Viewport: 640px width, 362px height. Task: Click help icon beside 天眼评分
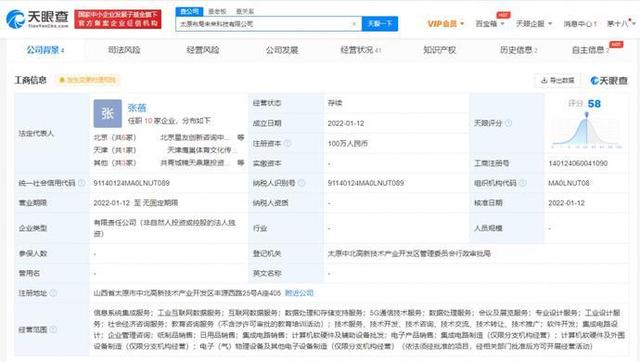coord(508,123)
